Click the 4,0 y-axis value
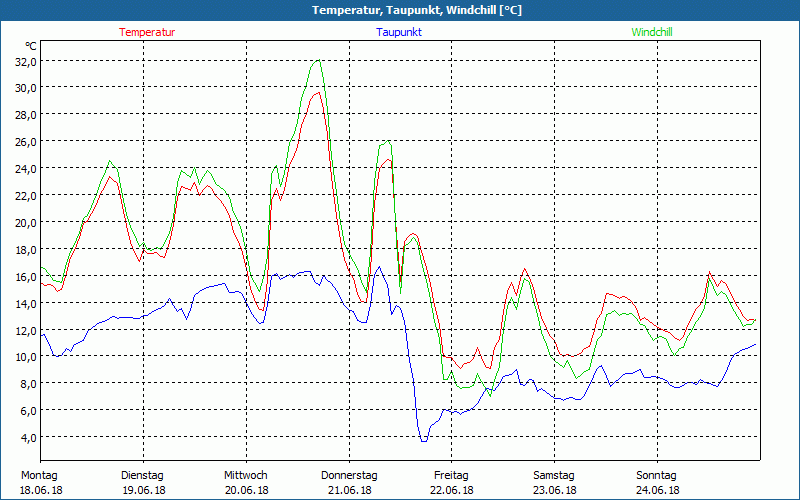This screenshot has height=500, width=800. pyautogui.click(x=28, y=438)
